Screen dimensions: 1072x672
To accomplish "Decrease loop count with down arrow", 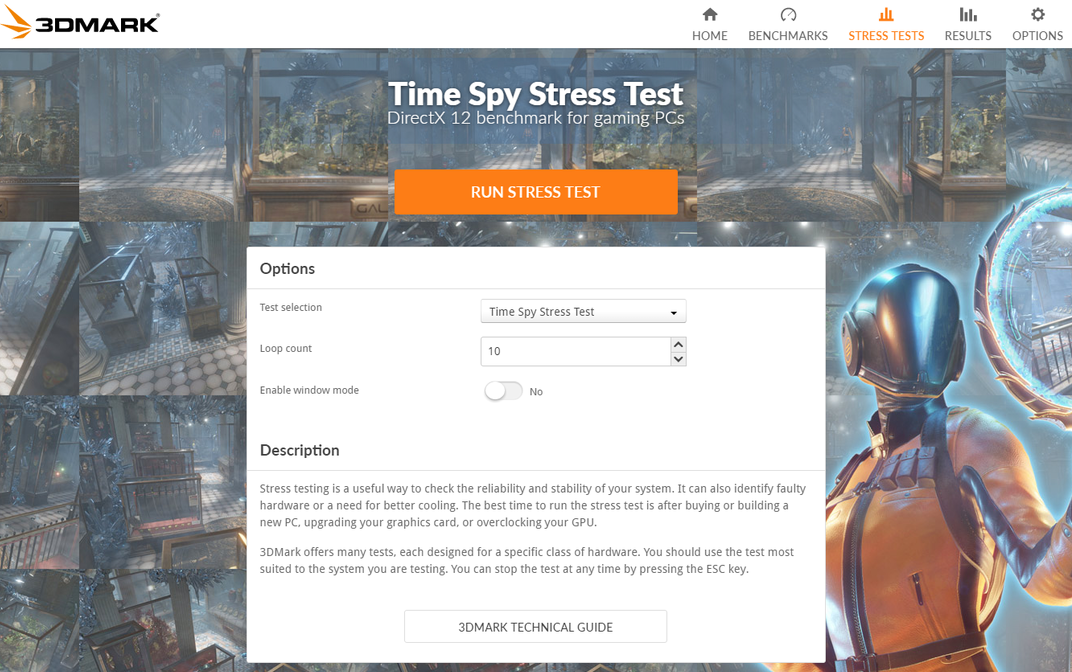I will [678, 359].
